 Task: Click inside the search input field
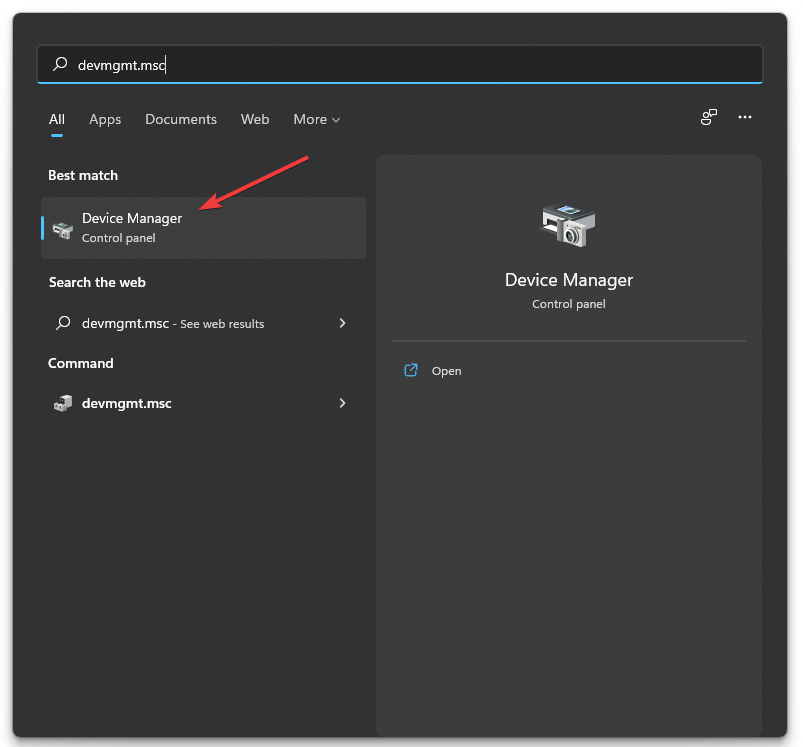point(300,63)
